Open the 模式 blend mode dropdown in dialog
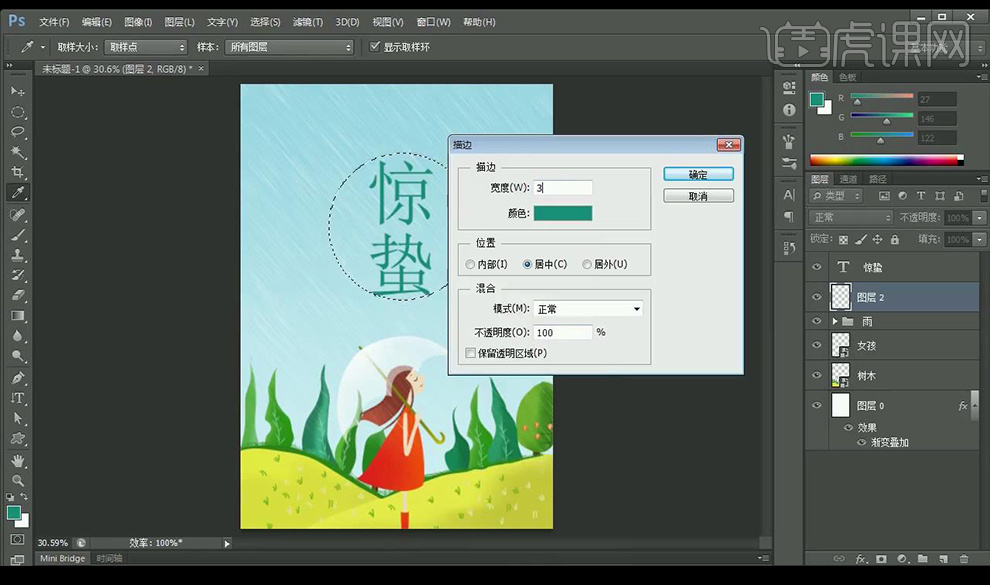Viewport: 990px width, 585px height. click(588, 309)
